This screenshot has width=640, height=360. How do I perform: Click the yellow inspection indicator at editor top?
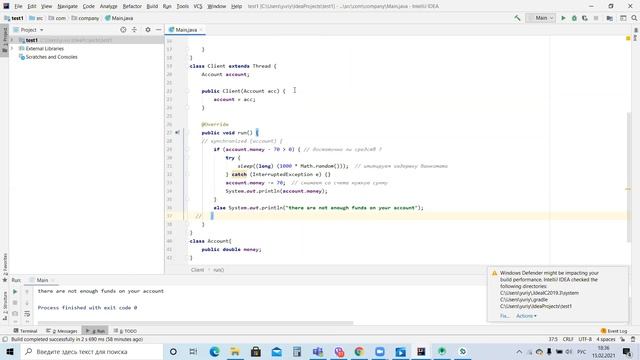point(628,38)
